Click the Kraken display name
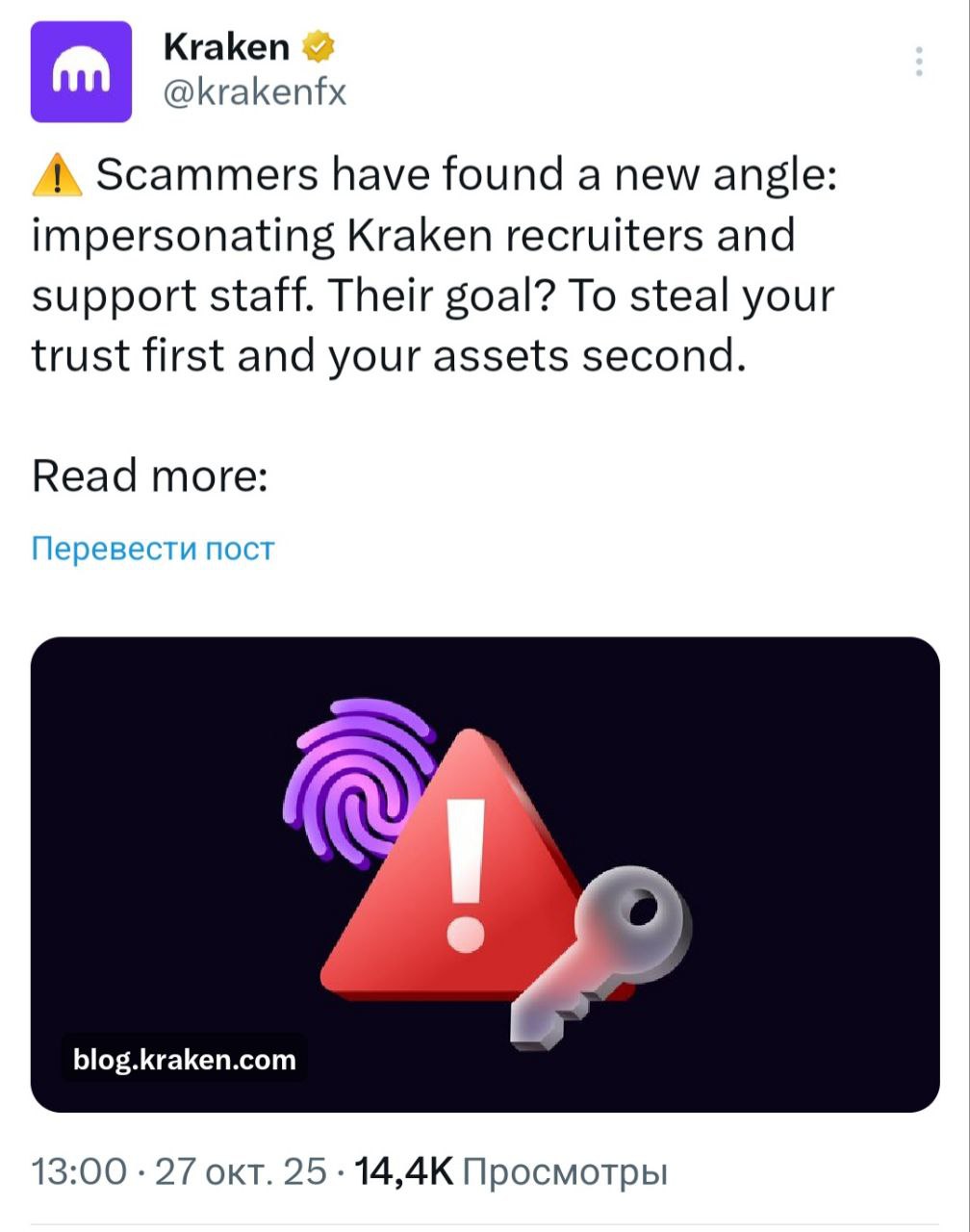Image resolution: width=970 pixels, height=1232 pixels. coord(226,45)
